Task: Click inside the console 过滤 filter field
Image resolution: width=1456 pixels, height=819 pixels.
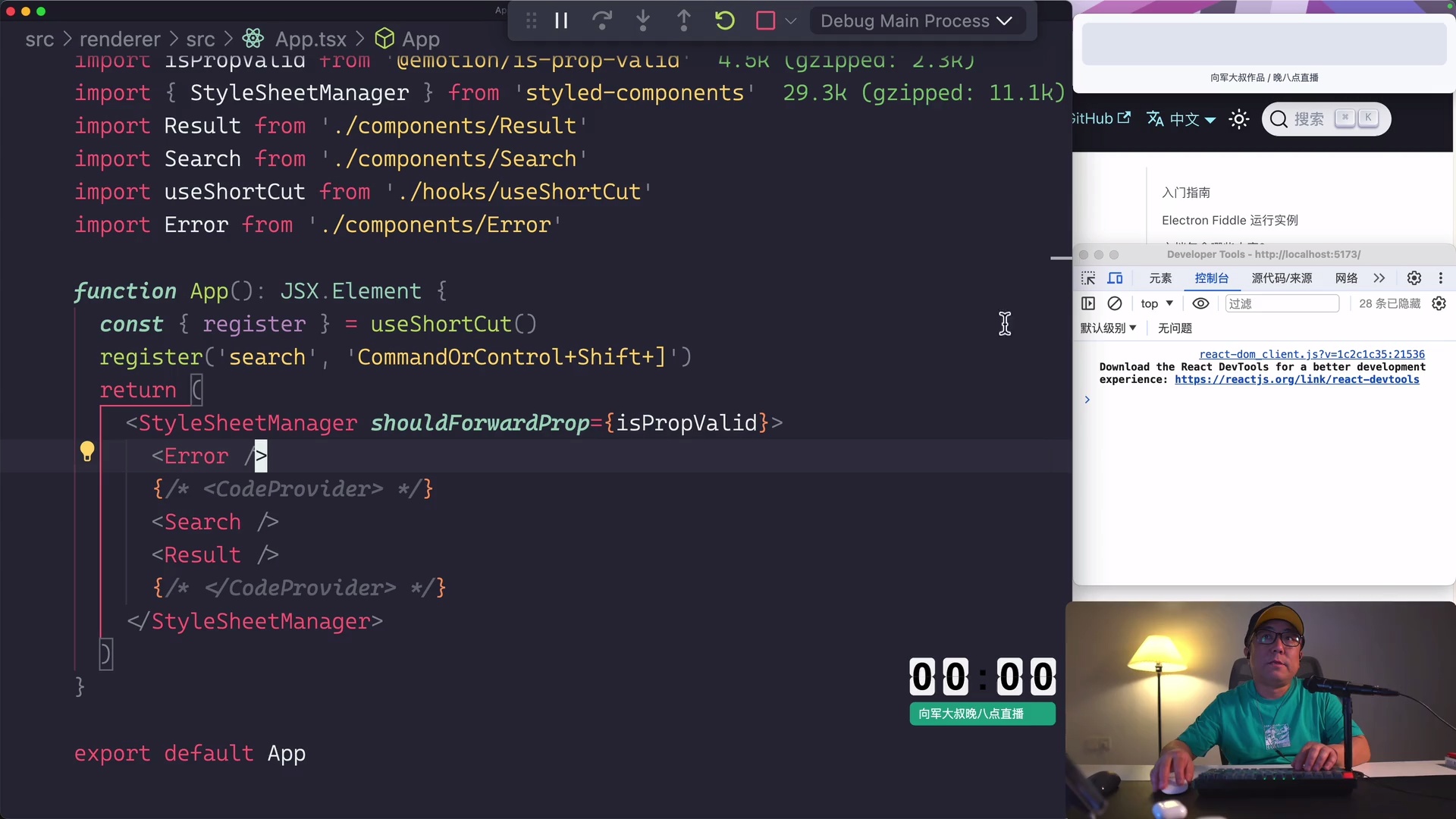Action: [1282, 303]
